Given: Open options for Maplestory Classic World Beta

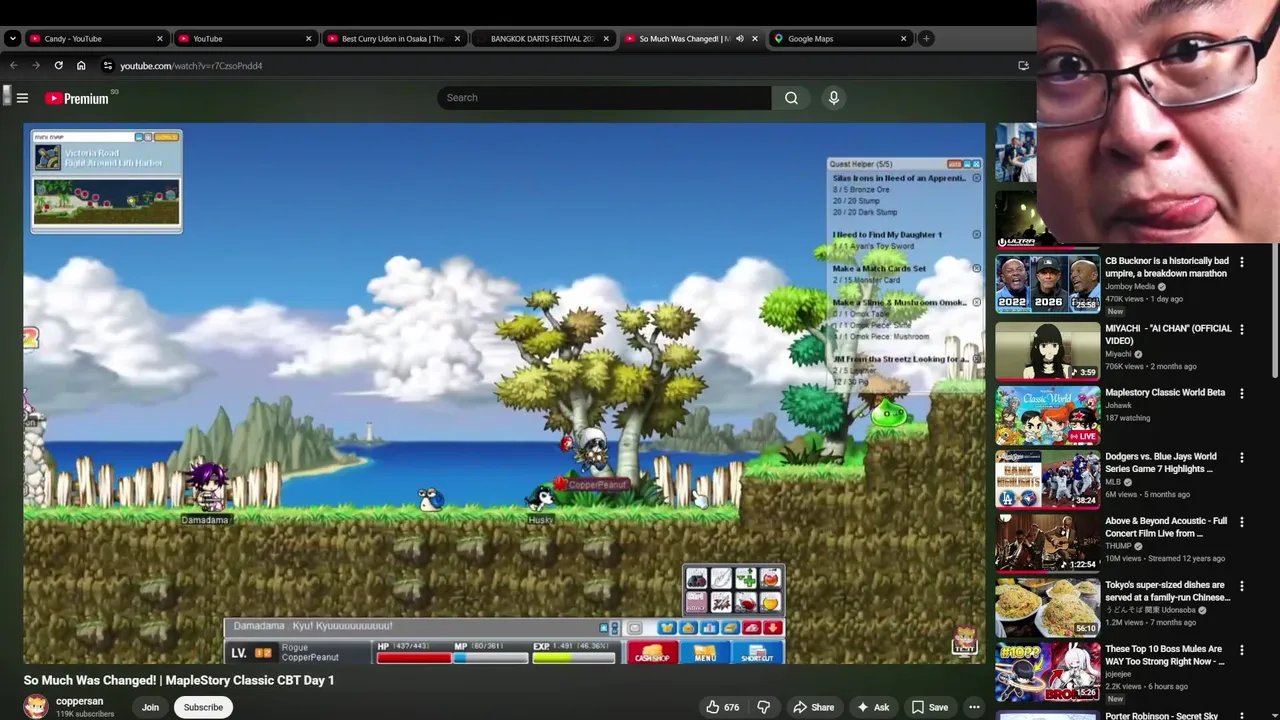Looking at the screenshot, I should pos(1242,393).
